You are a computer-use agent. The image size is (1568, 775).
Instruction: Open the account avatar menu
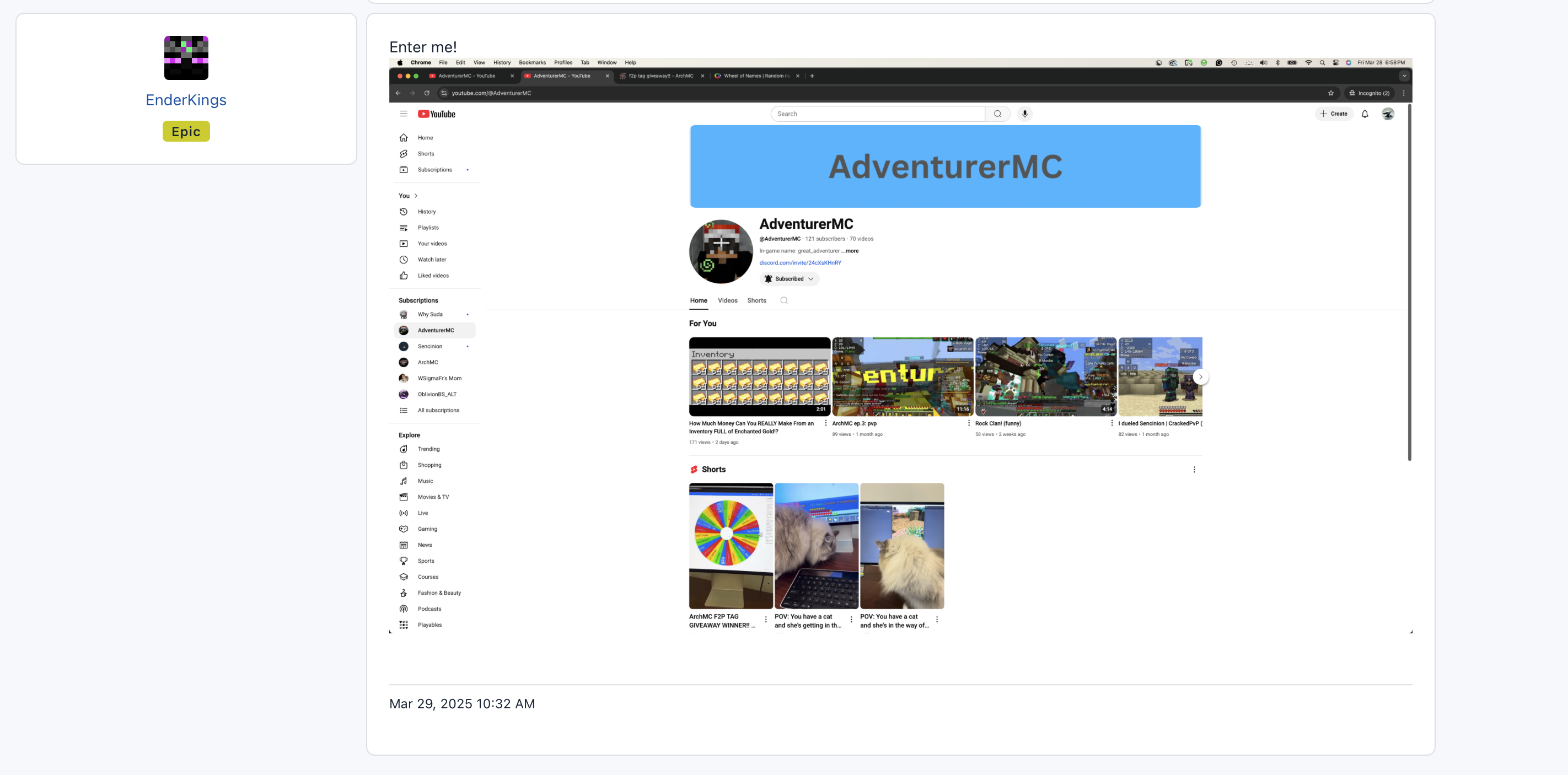(1388, 114)
